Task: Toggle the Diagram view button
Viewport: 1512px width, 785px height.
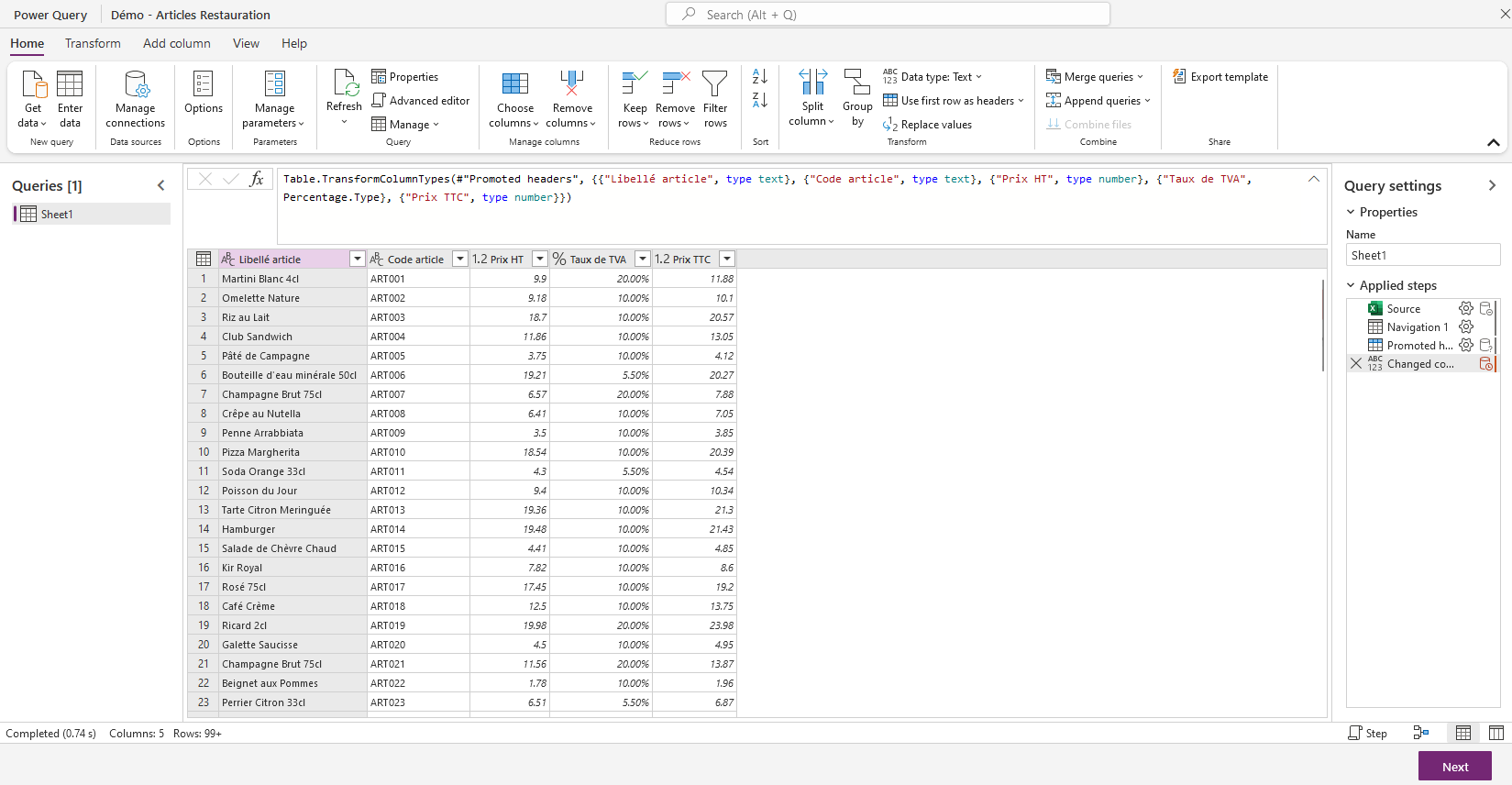Action: [1421, 733]
